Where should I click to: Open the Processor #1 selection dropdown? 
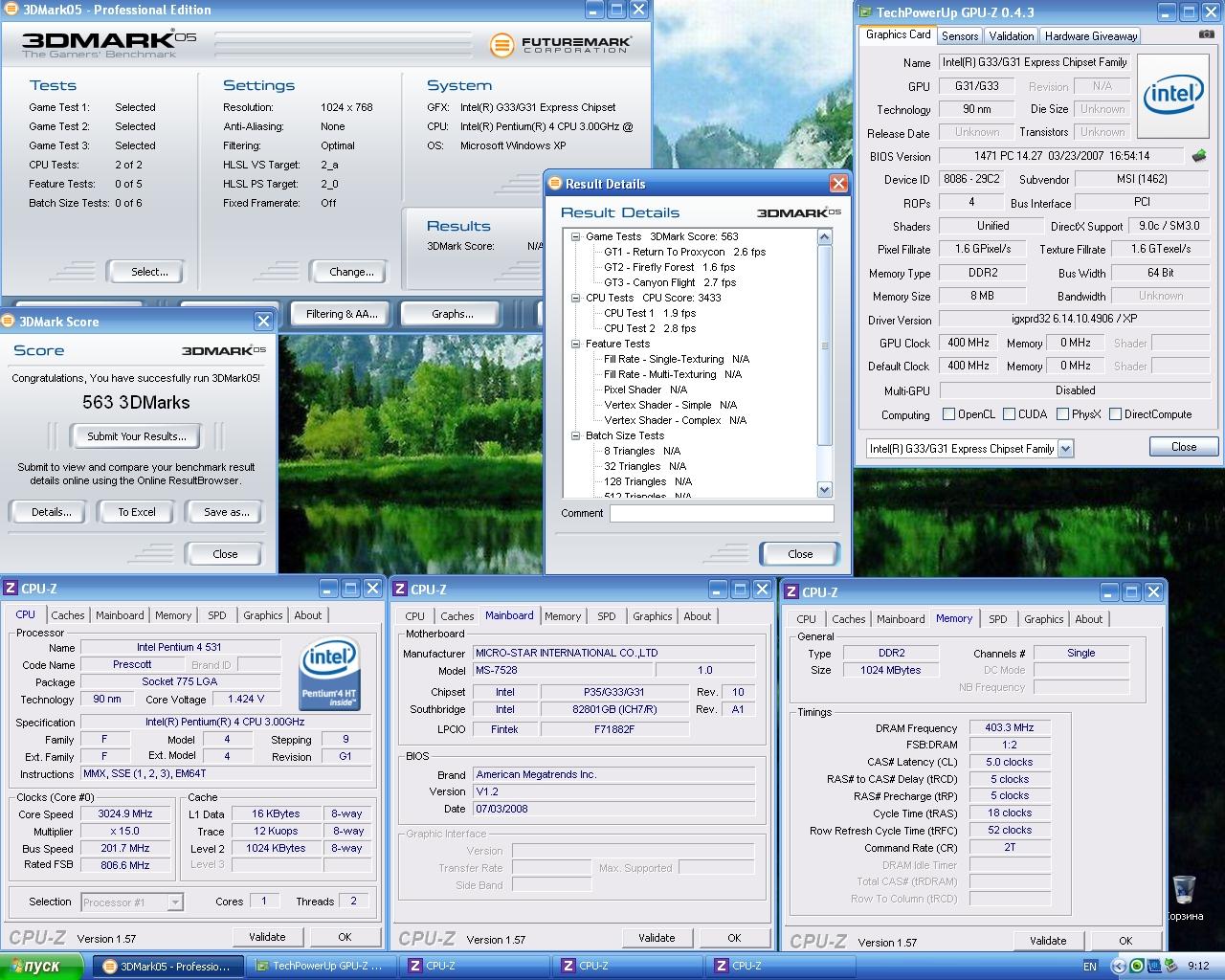click(x=174, y=902)
